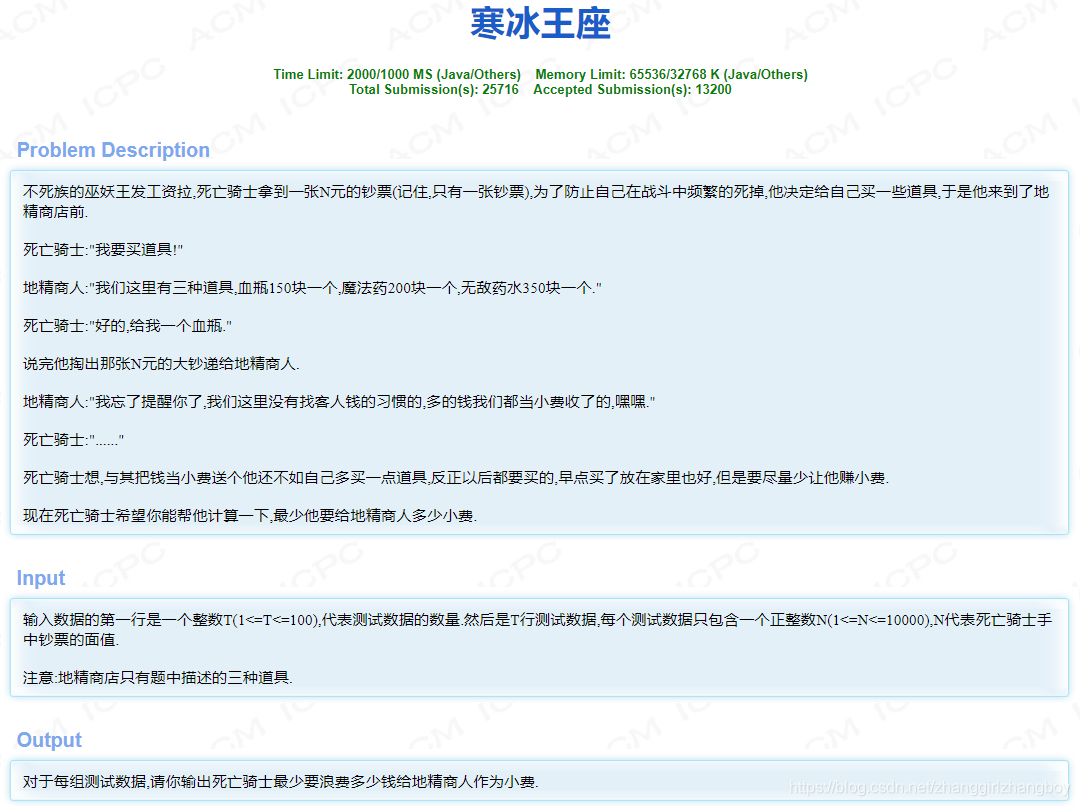Click the first paragraph starting 不死族的巫妖王发工资拉
This screenshot has height=806, width=1080.
(536, 201)
